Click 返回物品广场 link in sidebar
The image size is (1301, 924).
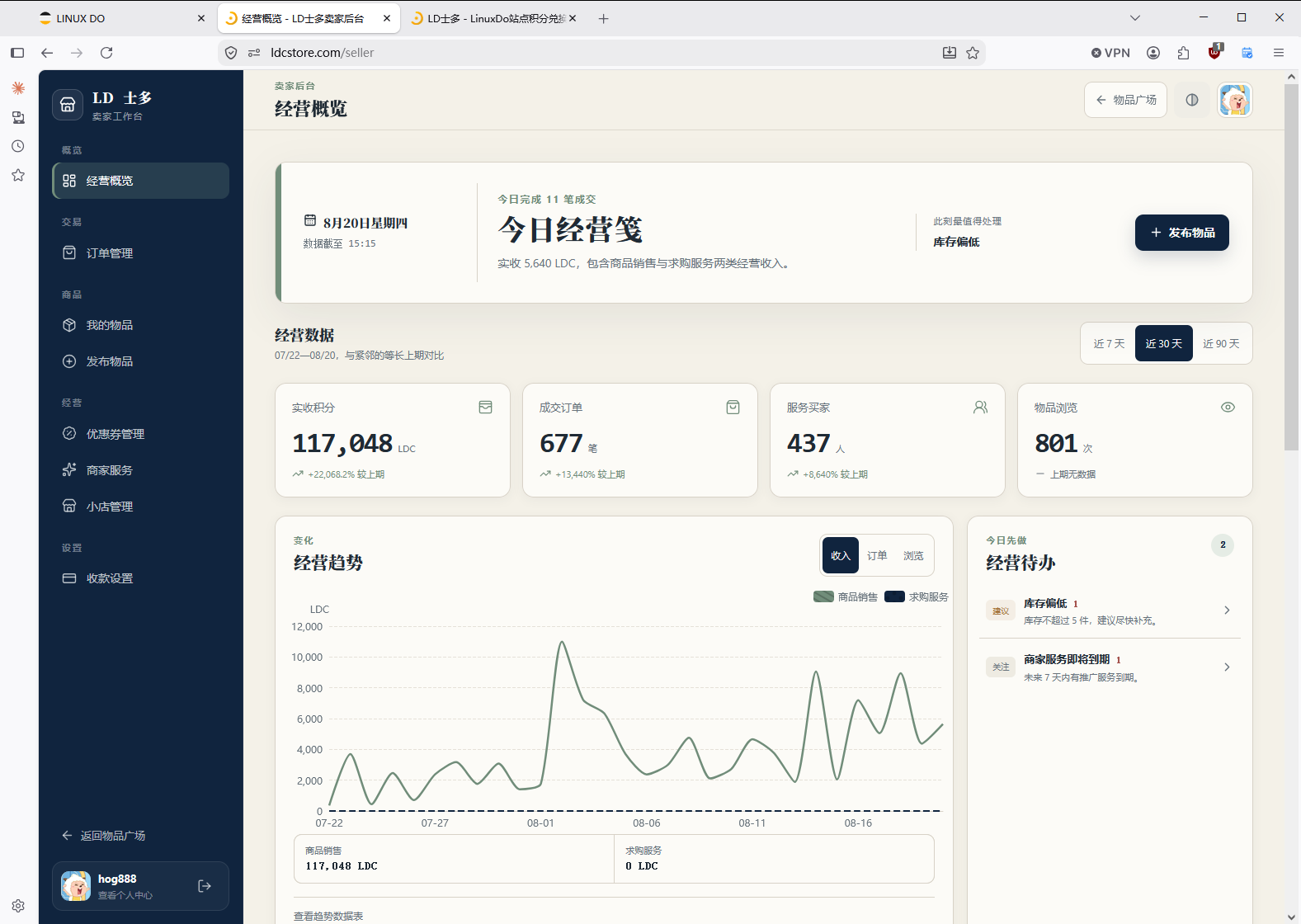(x=104, y=836)
